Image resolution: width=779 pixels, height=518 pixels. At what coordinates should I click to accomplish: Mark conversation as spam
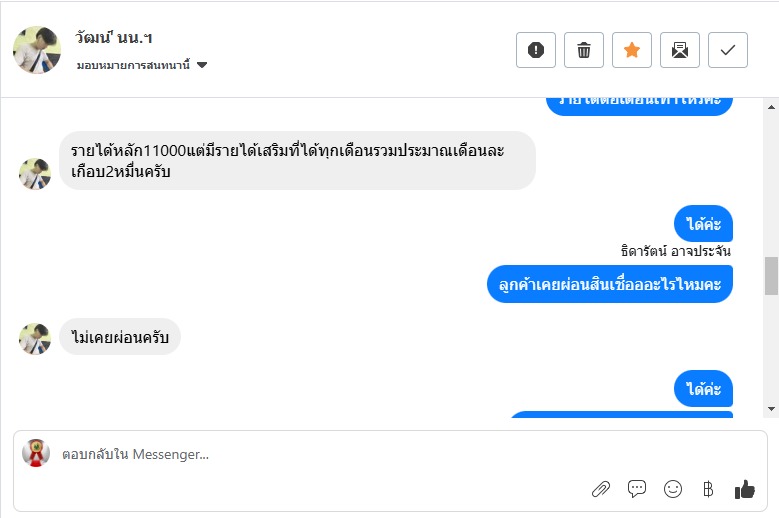[x=536, y=50]
